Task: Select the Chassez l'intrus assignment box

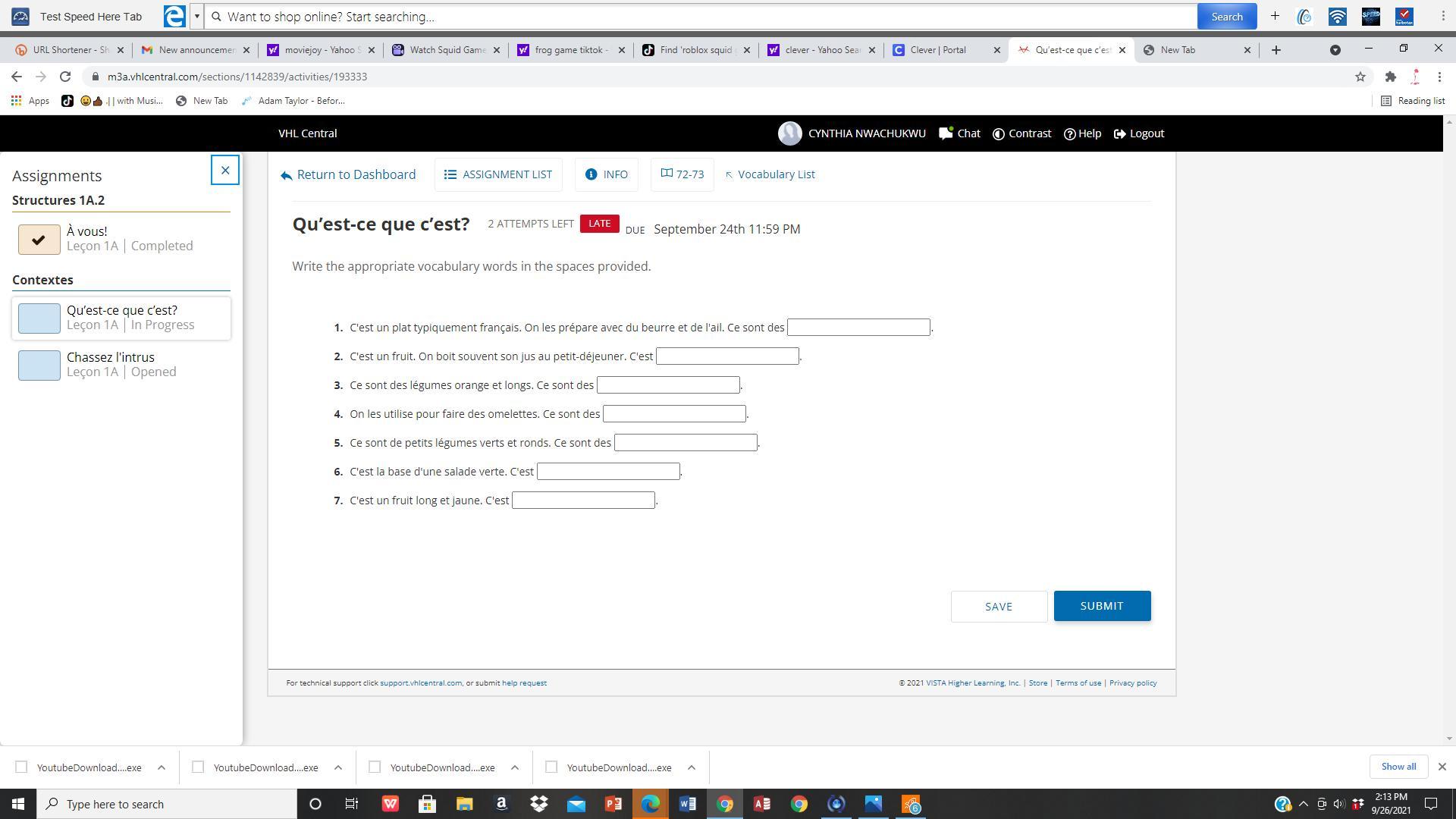Action: (x=39, y=366)
